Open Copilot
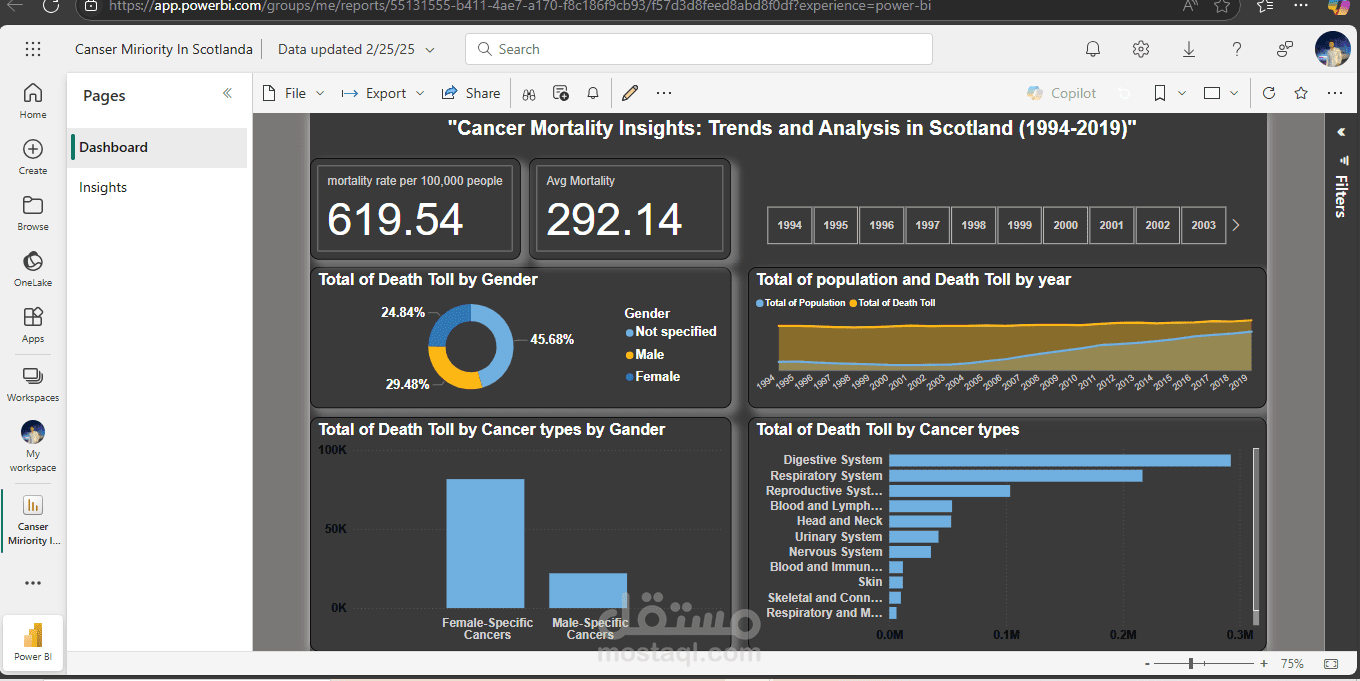This screenshot has width=1360, height=681. 1062,92
